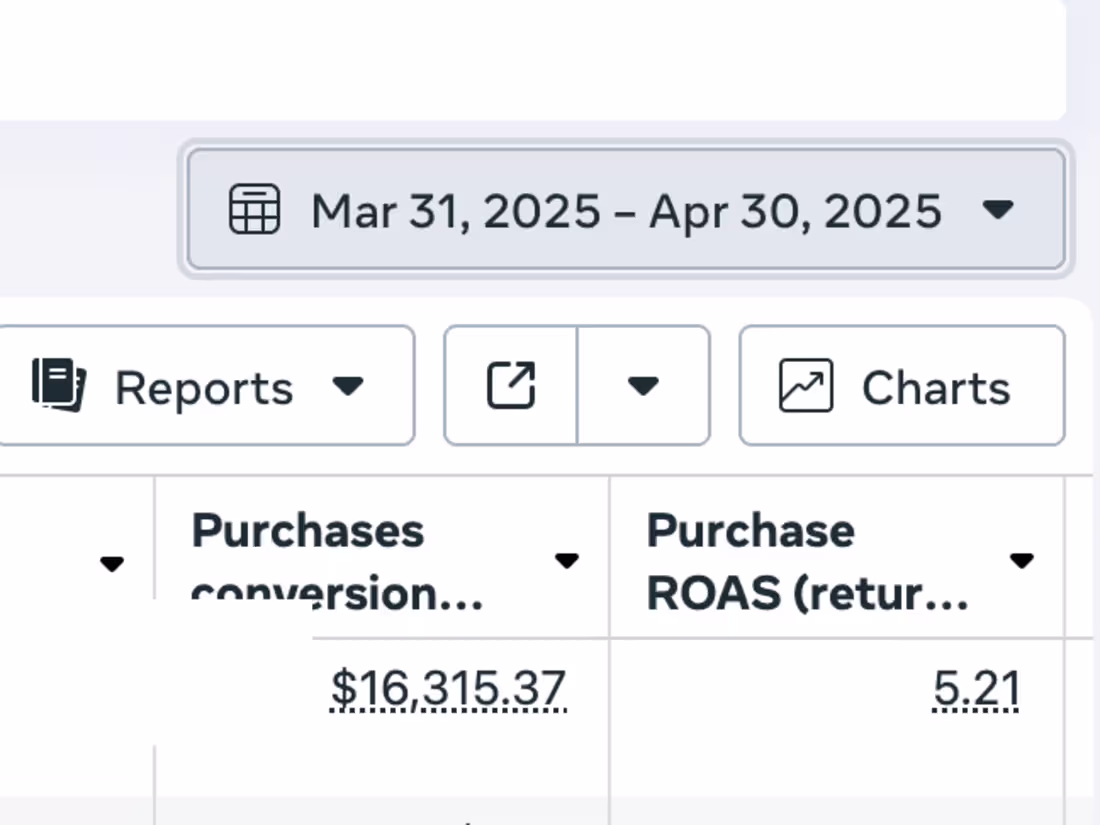Expand the Reports dropdown chevron
1100x825 pixels.
tap(348, 387)
